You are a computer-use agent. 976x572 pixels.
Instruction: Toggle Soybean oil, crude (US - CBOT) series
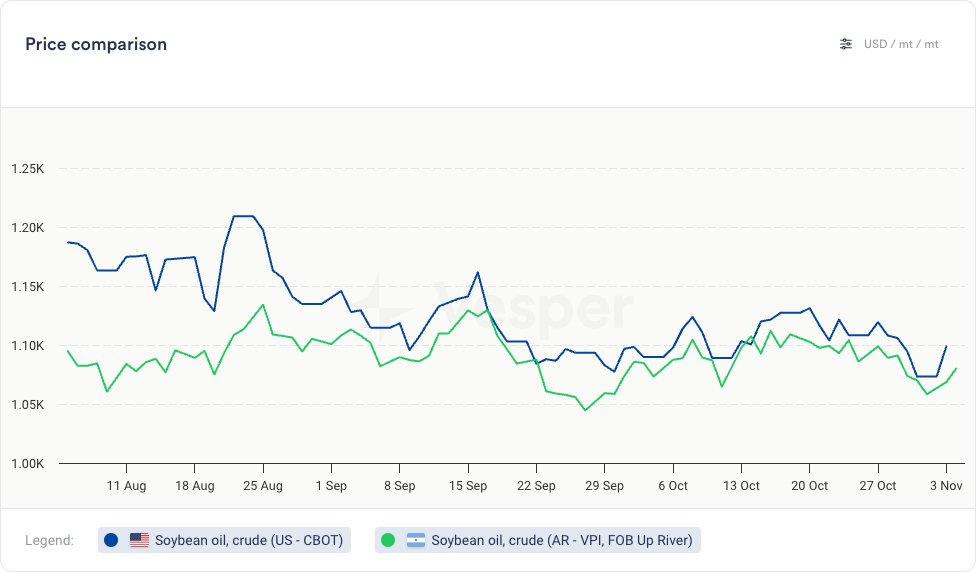[x=248, y=540]
